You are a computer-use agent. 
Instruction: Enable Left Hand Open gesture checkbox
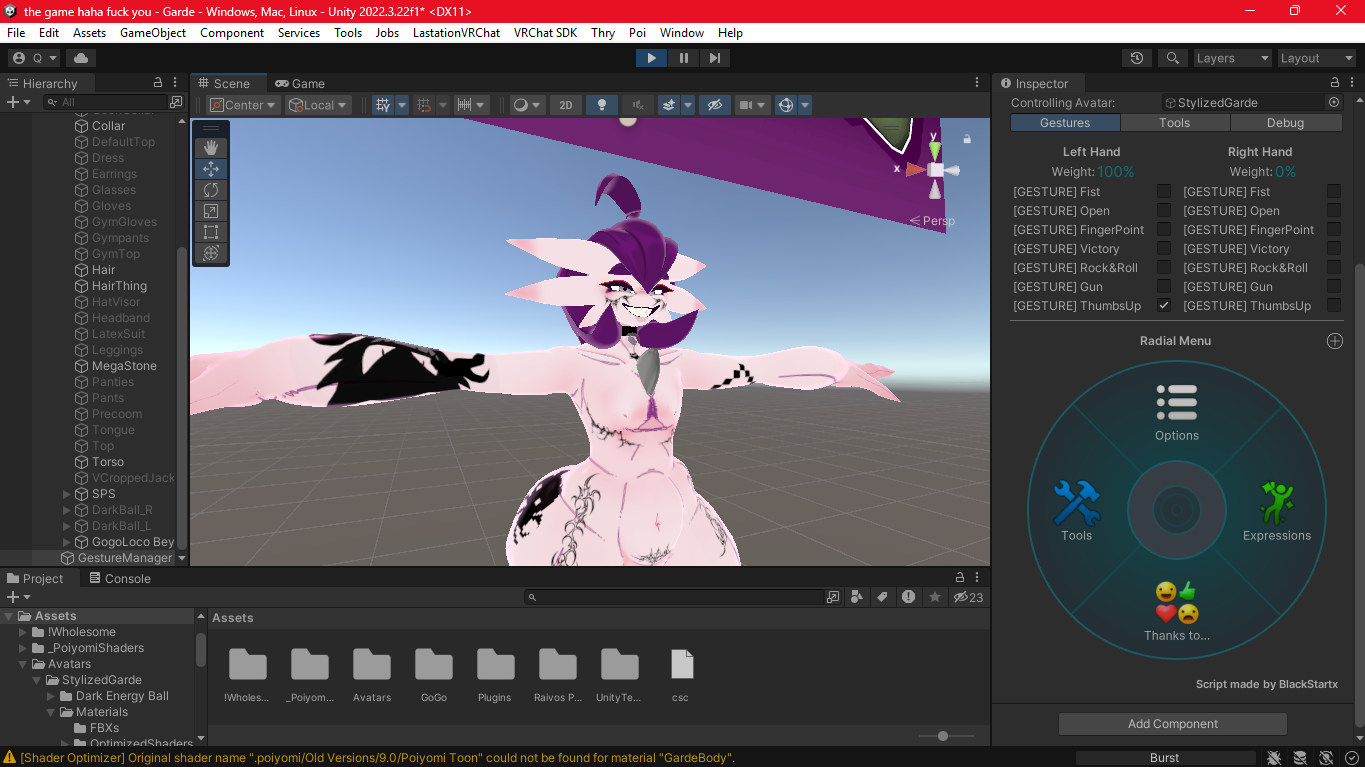[x=1164, y=210]
